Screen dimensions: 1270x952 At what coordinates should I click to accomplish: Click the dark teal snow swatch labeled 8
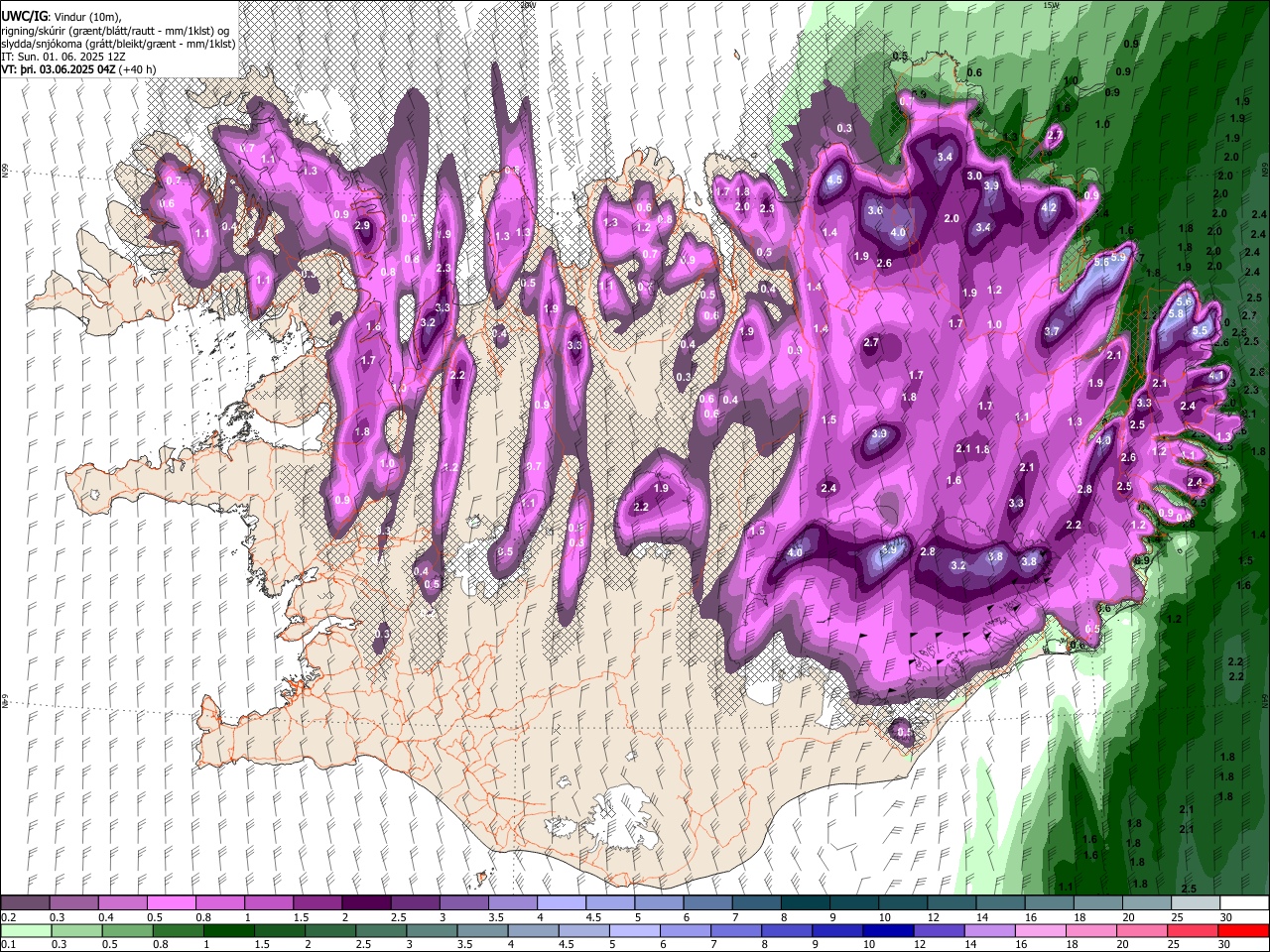[806, 902]
